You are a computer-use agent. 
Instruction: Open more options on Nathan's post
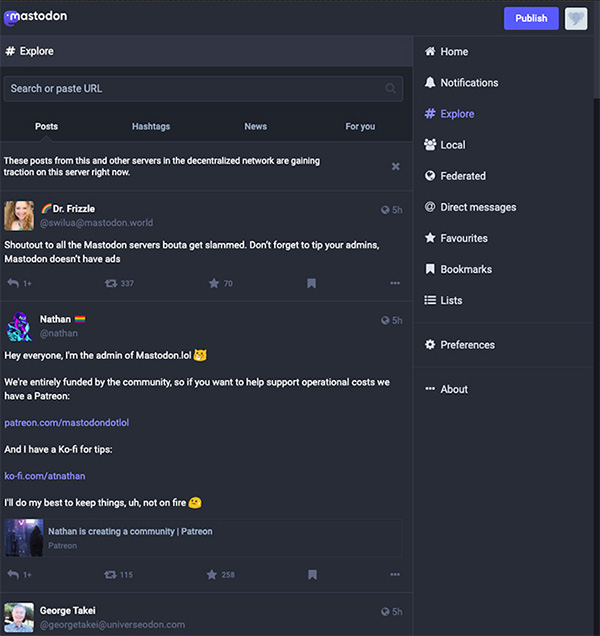click(x=395, y=574)
